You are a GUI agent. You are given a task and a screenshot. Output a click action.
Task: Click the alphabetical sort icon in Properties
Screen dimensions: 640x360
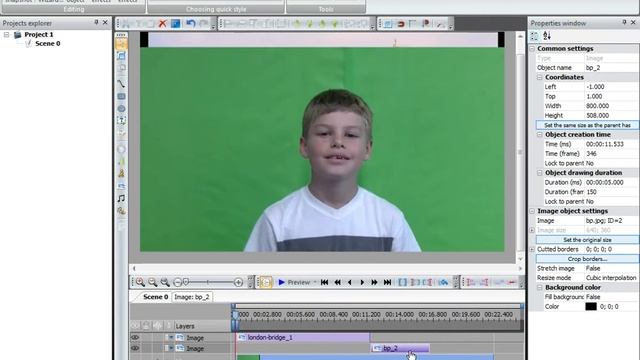pos(547,36)
